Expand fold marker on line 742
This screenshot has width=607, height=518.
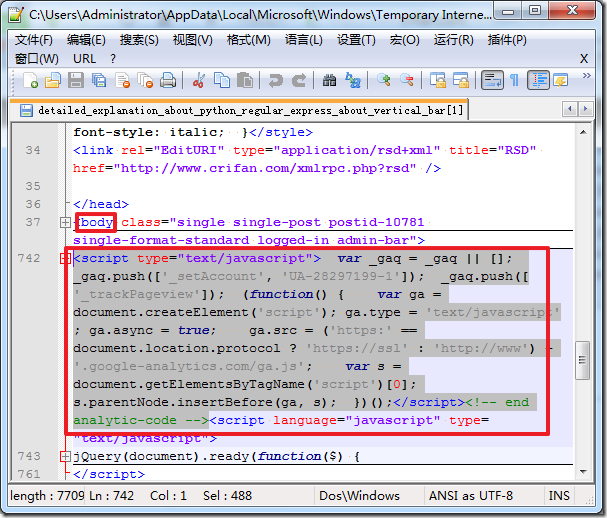click(x=65, y=259)
